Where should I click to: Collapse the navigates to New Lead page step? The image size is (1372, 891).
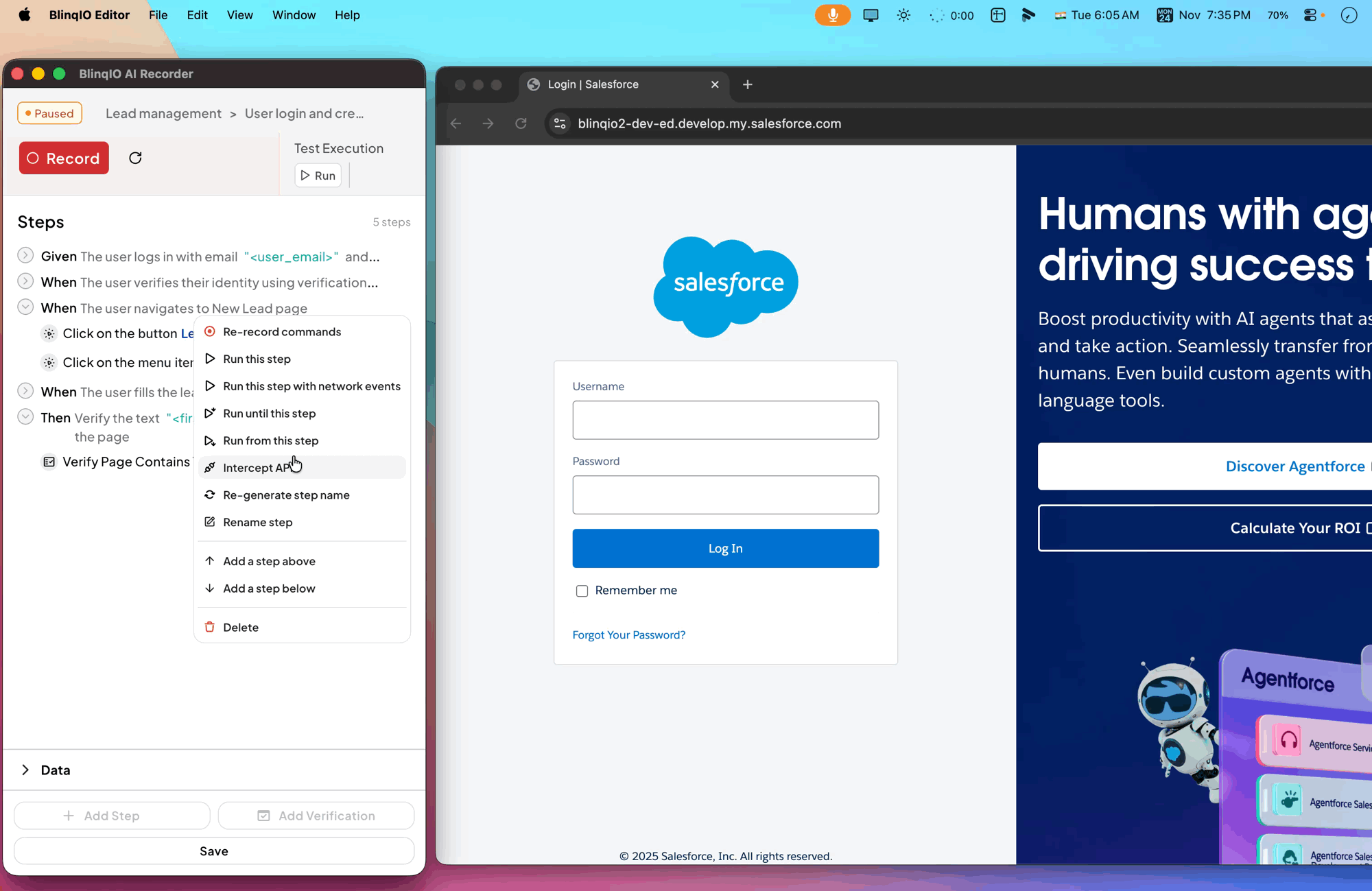25,307
